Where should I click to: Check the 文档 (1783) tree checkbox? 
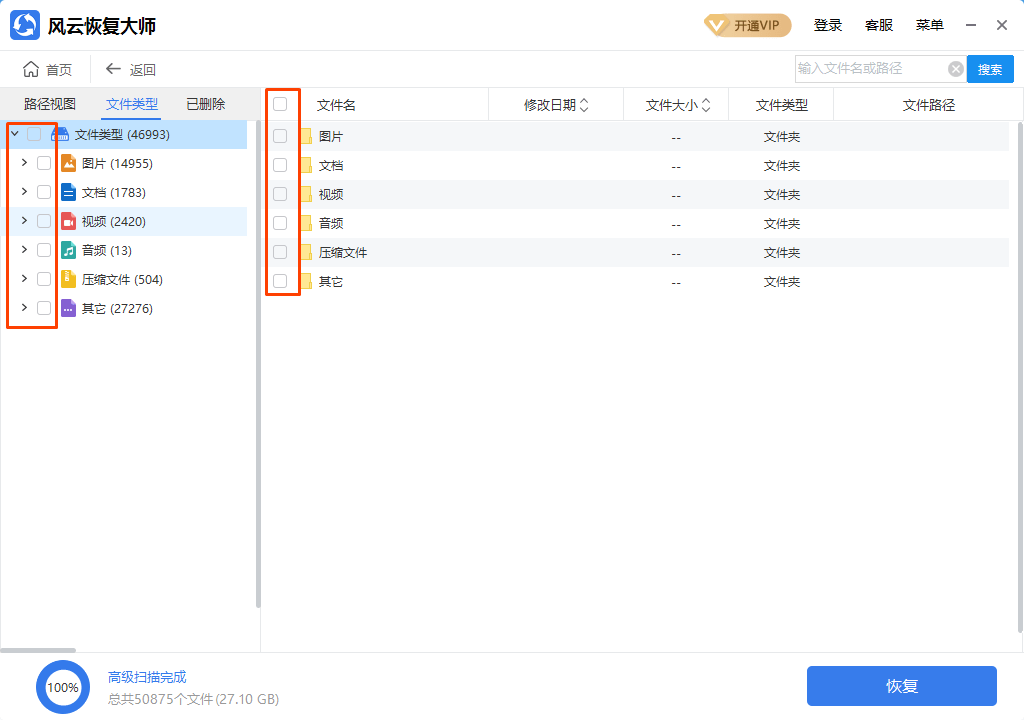[x=44, y=192]
